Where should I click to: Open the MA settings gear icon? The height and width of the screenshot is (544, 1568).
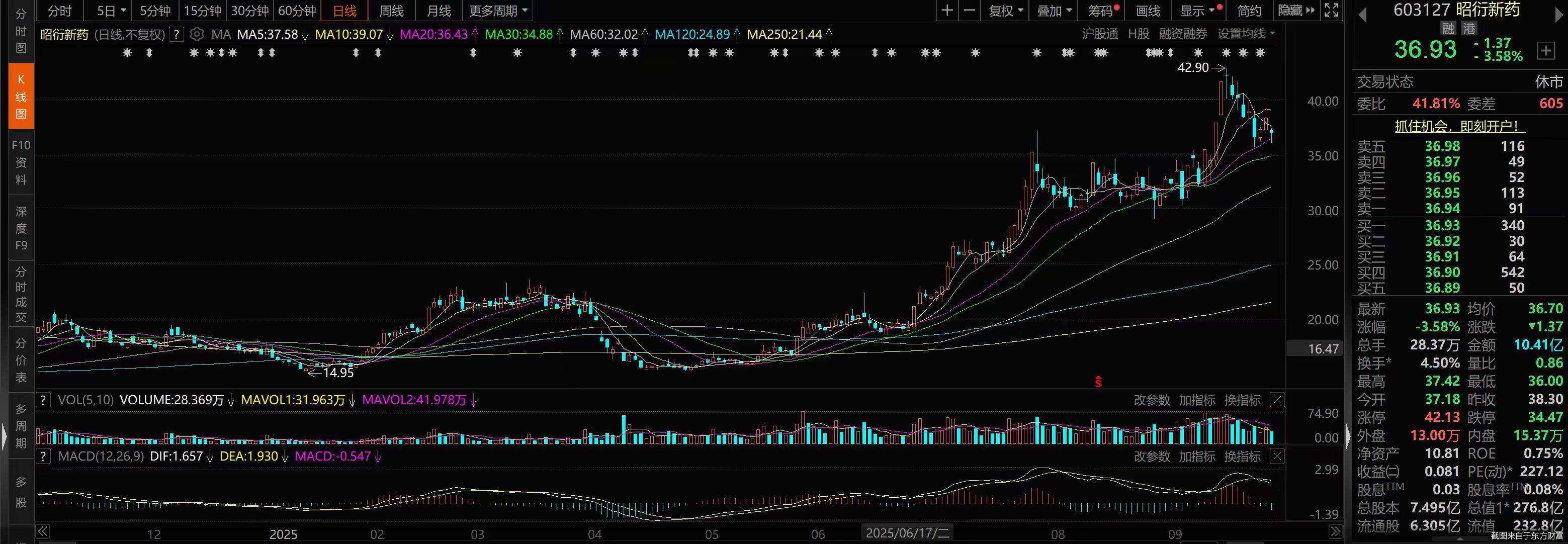196,34
